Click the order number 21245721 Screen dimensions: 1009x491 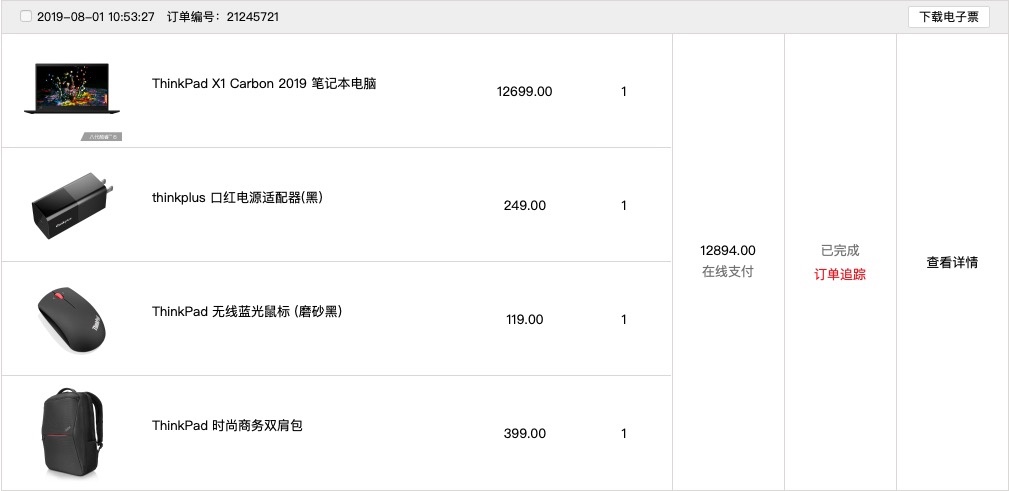(252, 17)
